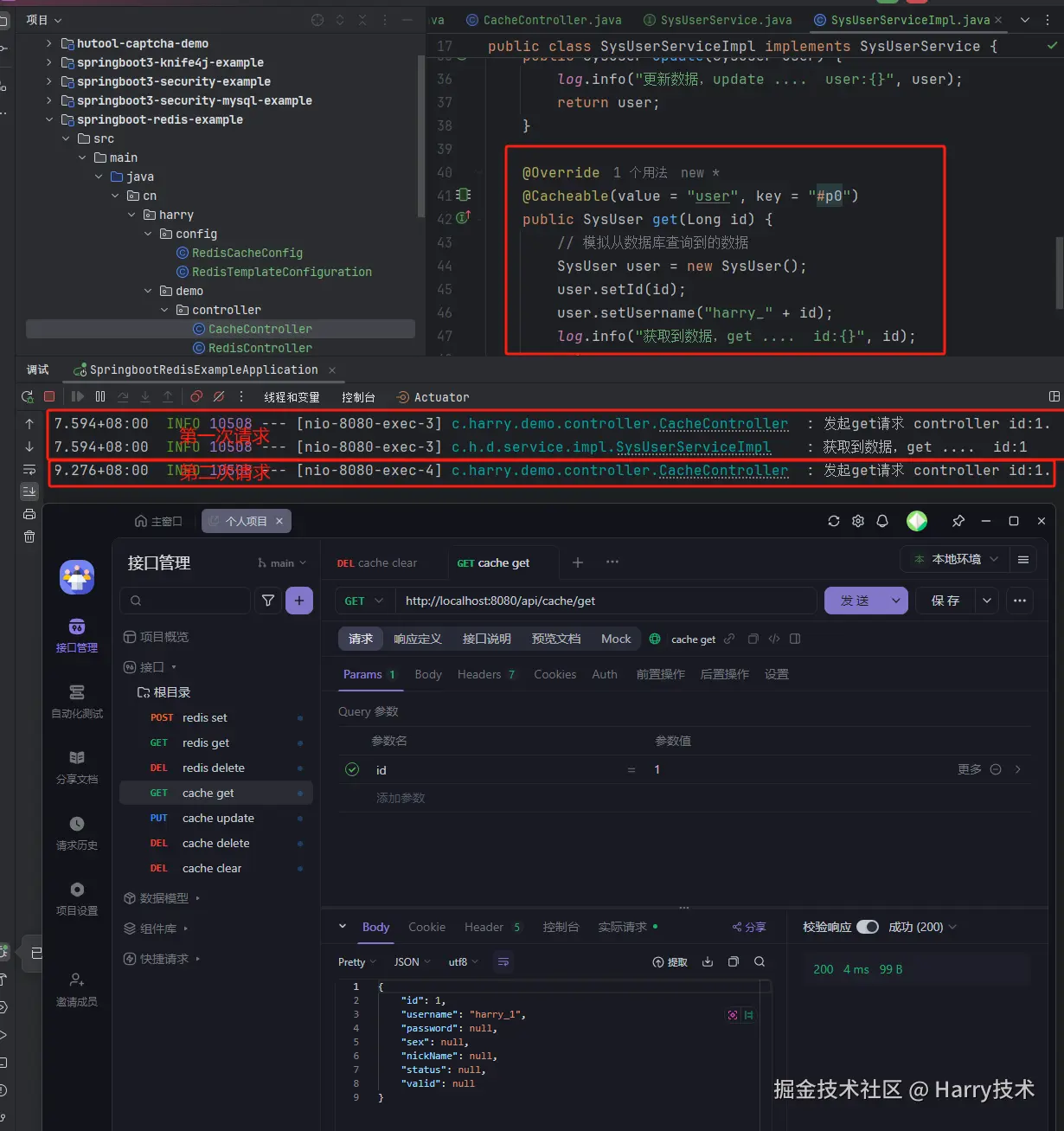Open the JSON format dropdown in response

click(x=413, y=962)
